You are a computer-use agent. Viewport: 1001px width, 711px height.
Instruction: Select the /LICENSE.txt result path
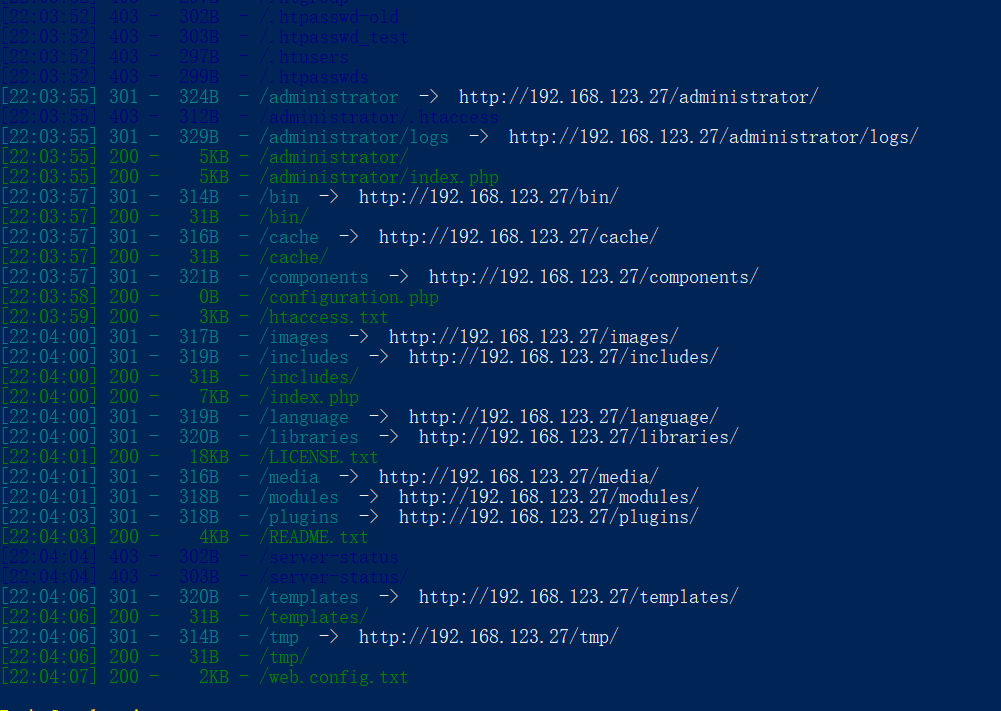click(x=319, y=458)
